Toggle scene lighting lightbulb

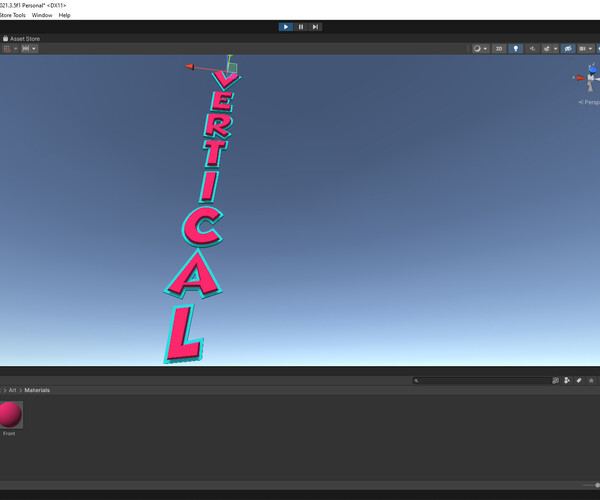(515, 49)
